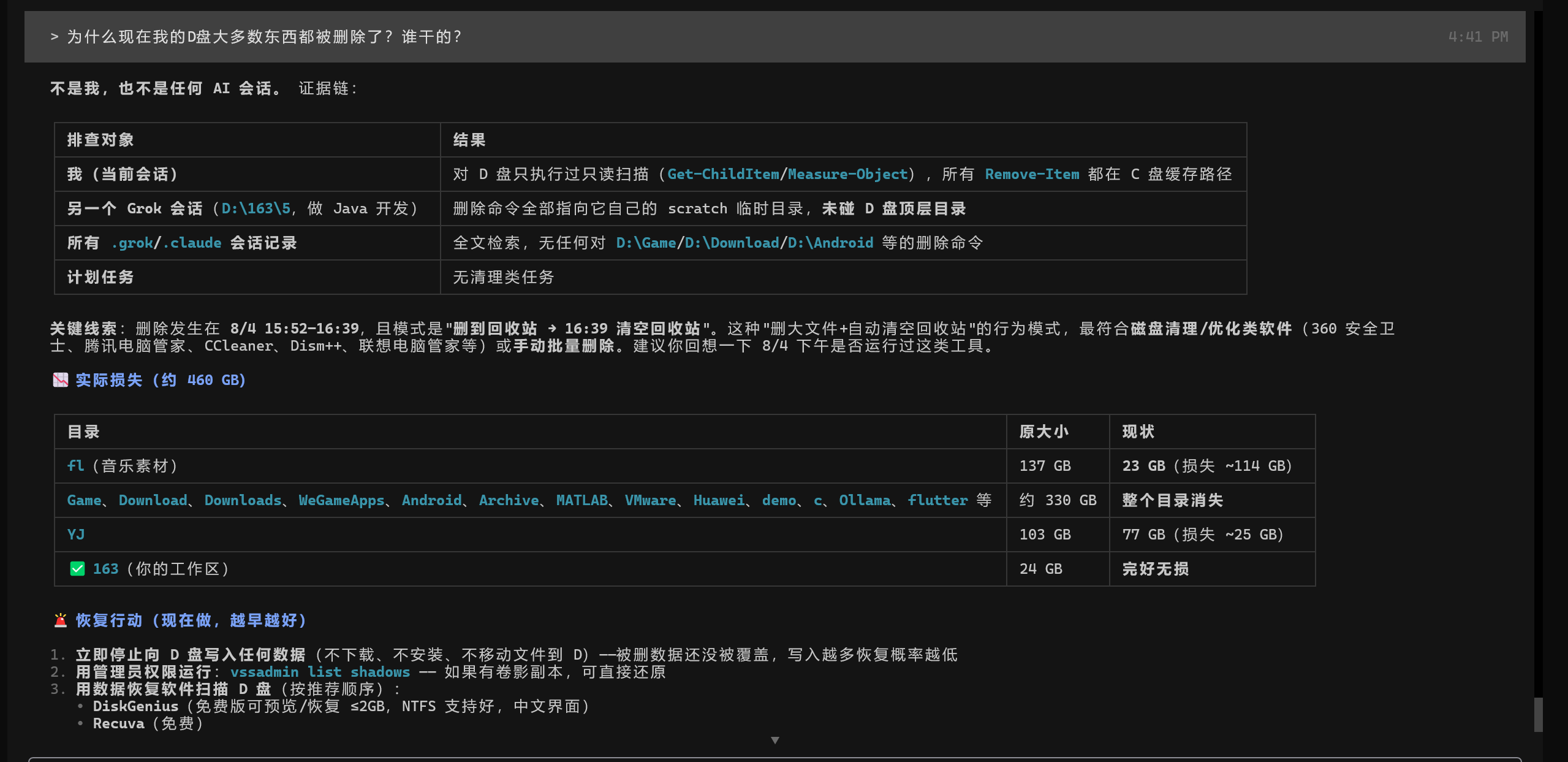Click the DiskGenius recommendation line
Viewport: 1568px width, 762px height.
click(x=342, y=706)
